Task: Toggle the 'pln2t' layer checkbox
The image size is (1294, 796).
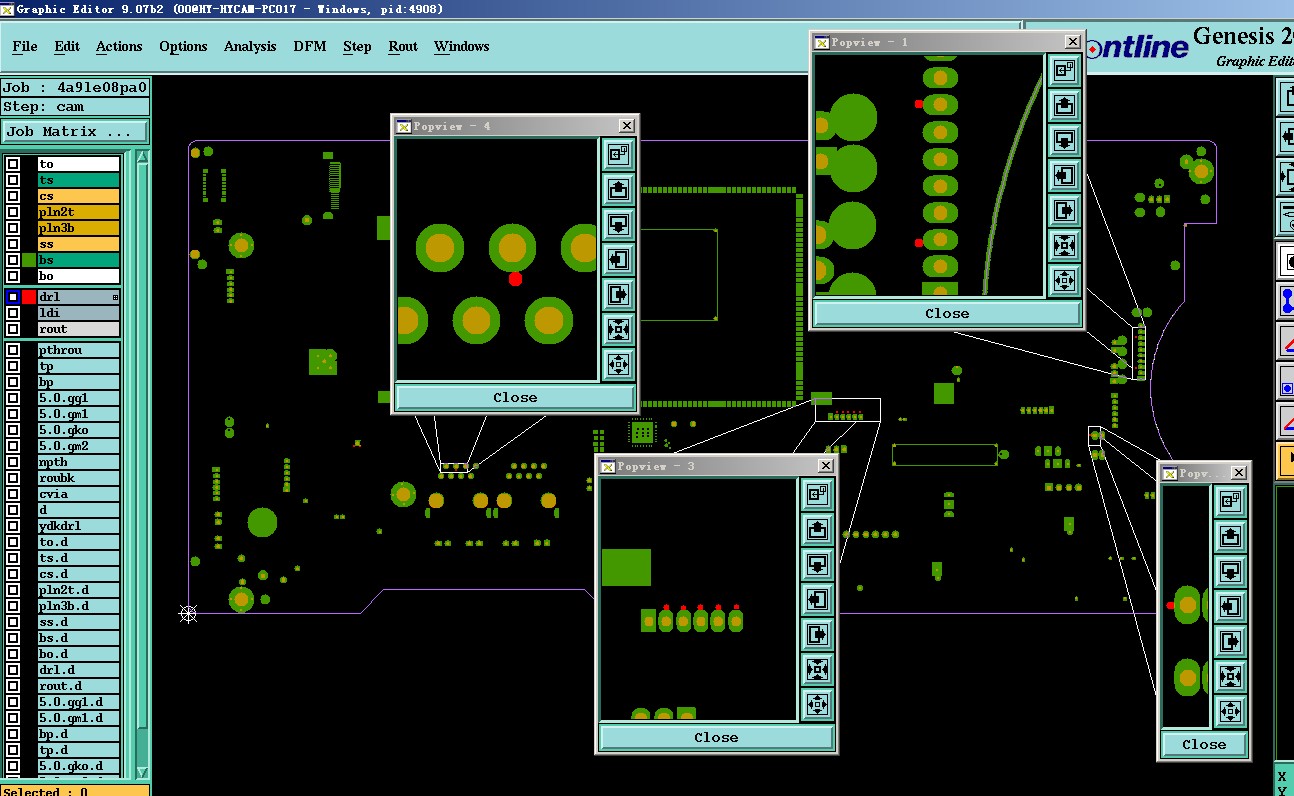Action: point(13,212)
